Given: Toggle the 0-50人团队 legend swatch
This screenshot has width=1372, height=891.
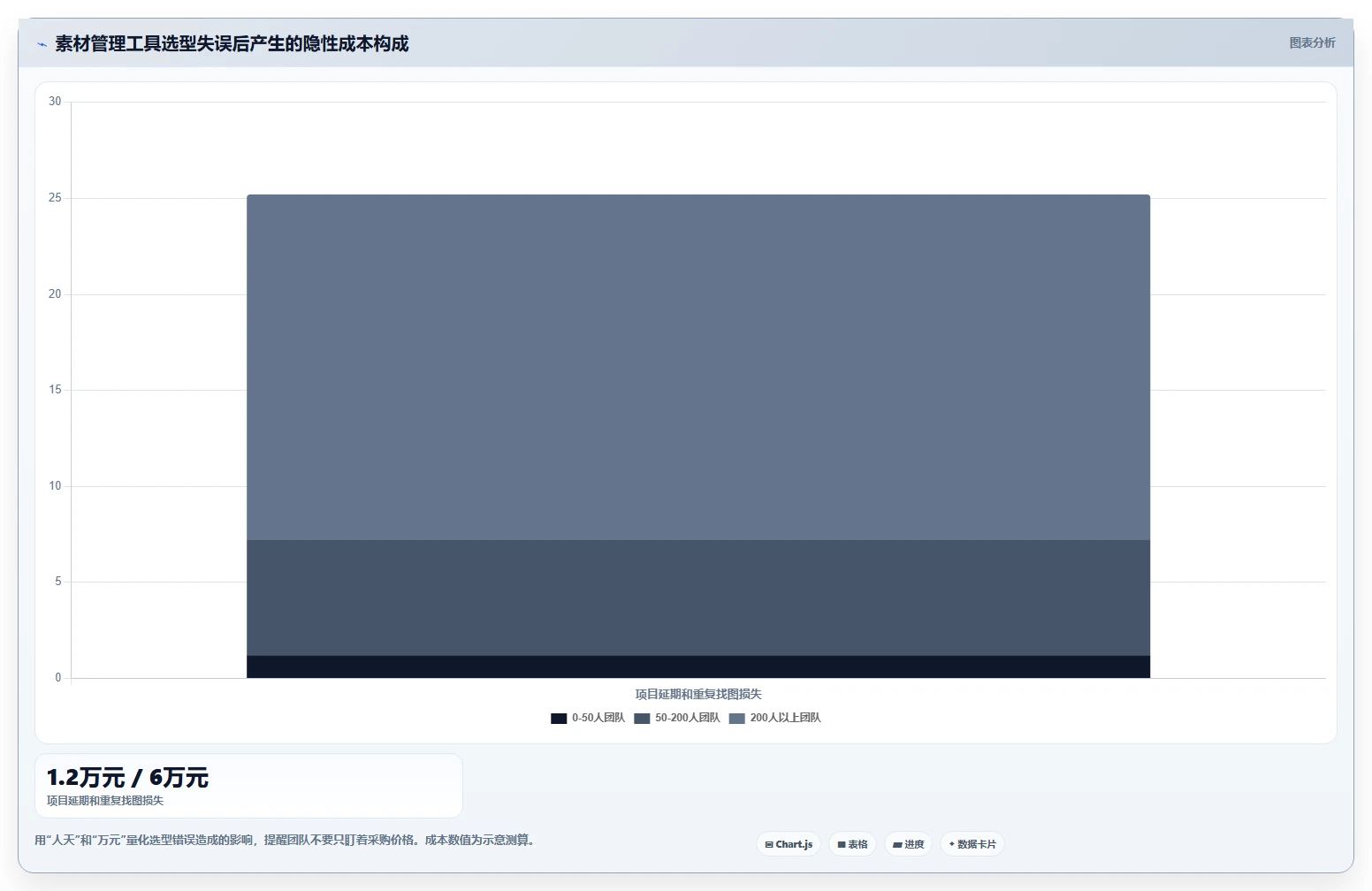Looking at the screenshot, I should click(559, 719).
